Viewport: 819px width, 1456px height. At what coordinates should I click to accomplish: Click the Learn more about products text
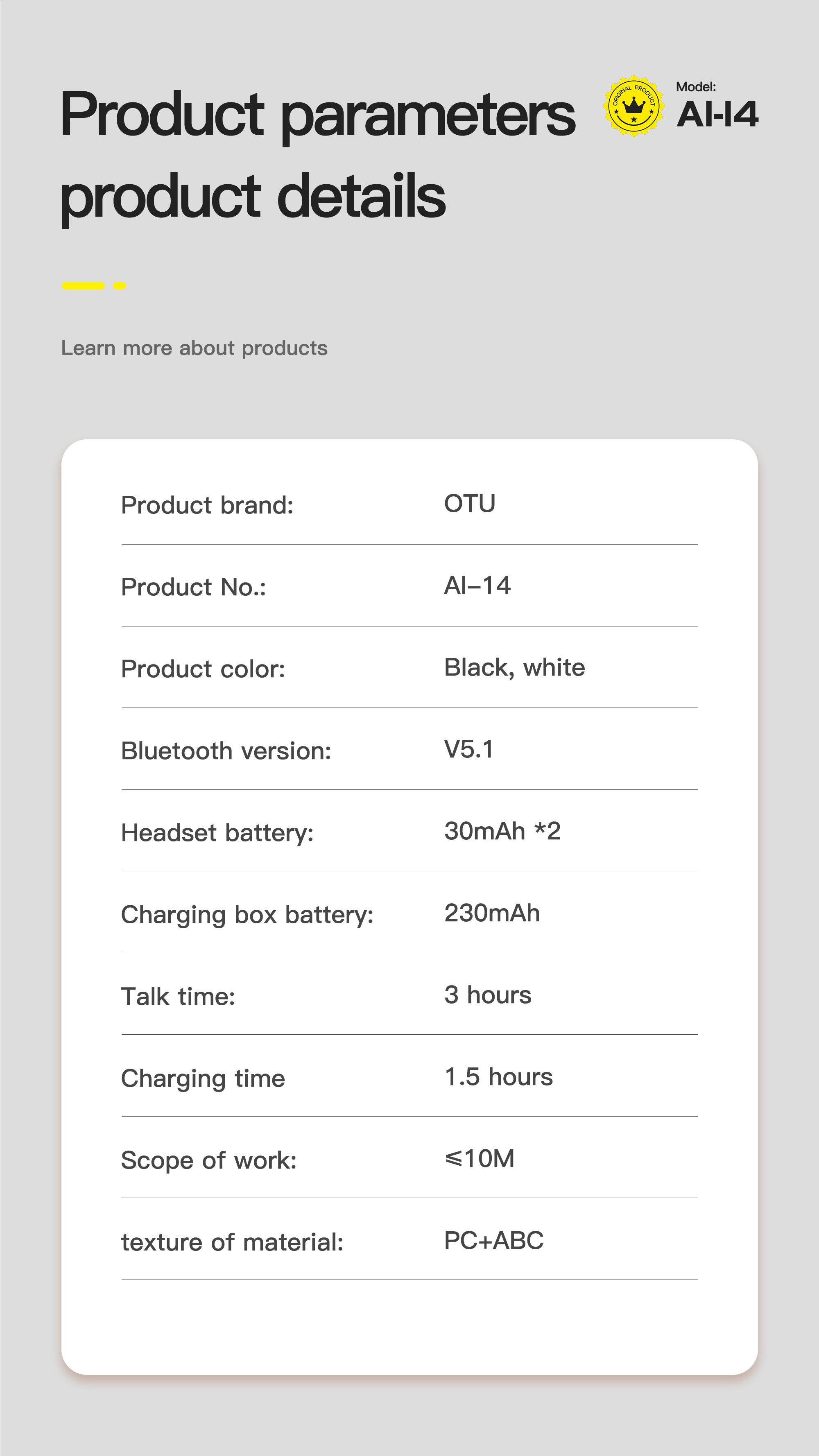click(x=194, y=348)
